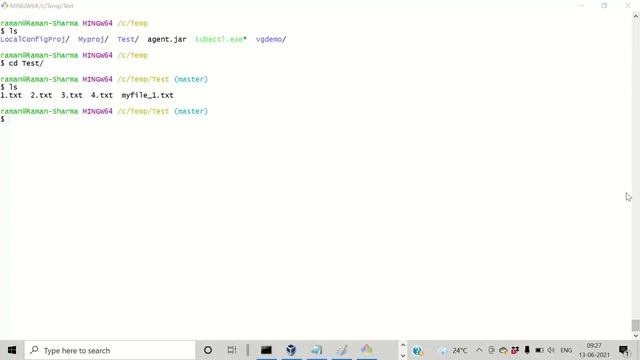Open battery status tray icon
This screenshot has width=640, height=360.
[539, 350]
